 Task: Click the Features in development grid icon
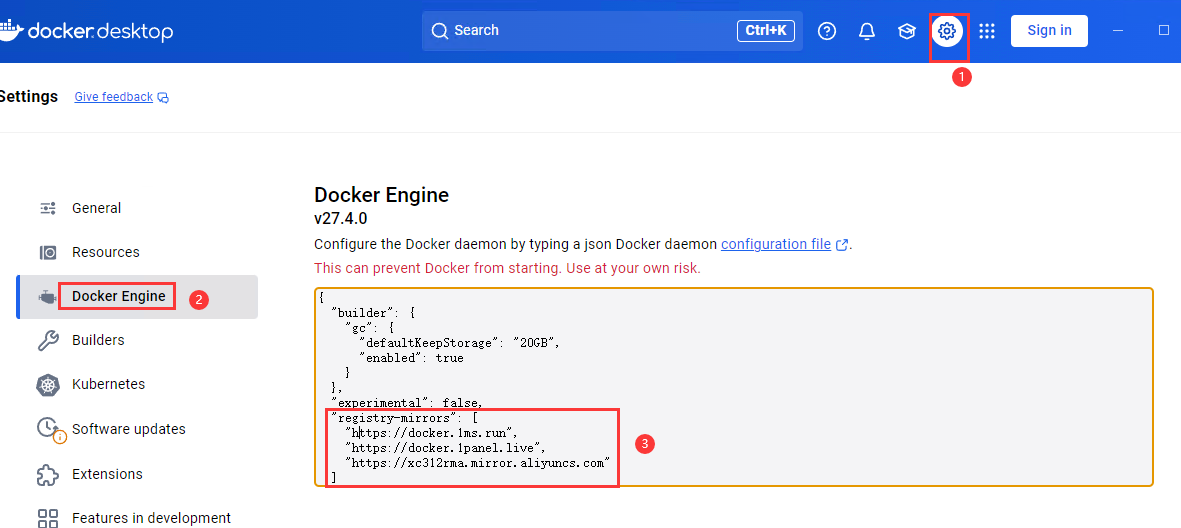click(47, 518)
